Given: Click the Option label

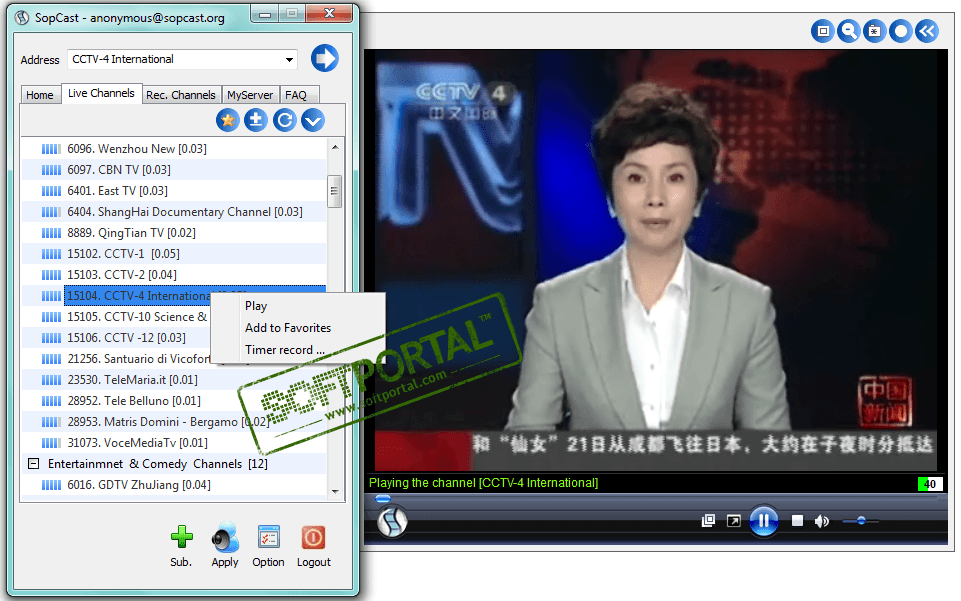Looking at the screenshot, I should [268, 562].
